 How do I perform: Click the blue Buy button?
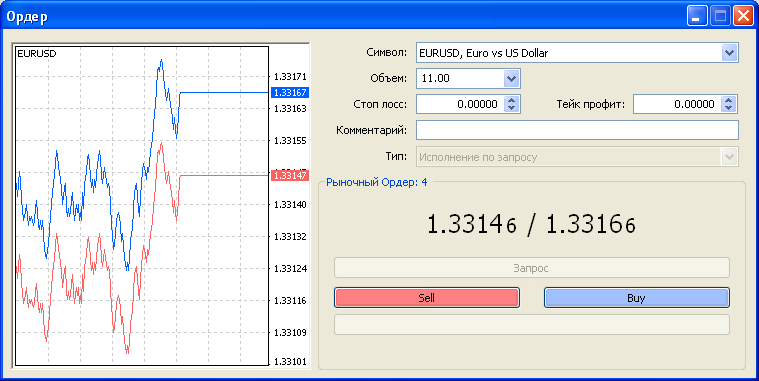pos(637,298)
